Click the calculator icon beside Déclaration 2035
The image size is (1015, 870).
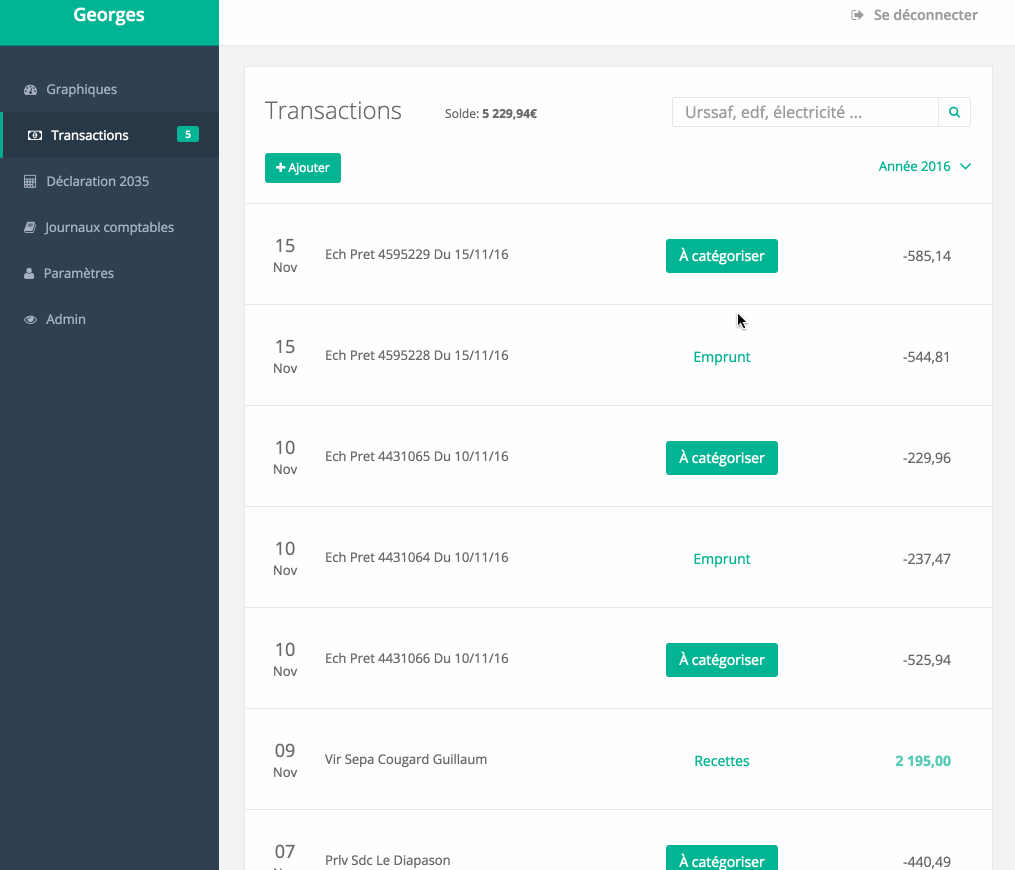(x=30, y=182)
